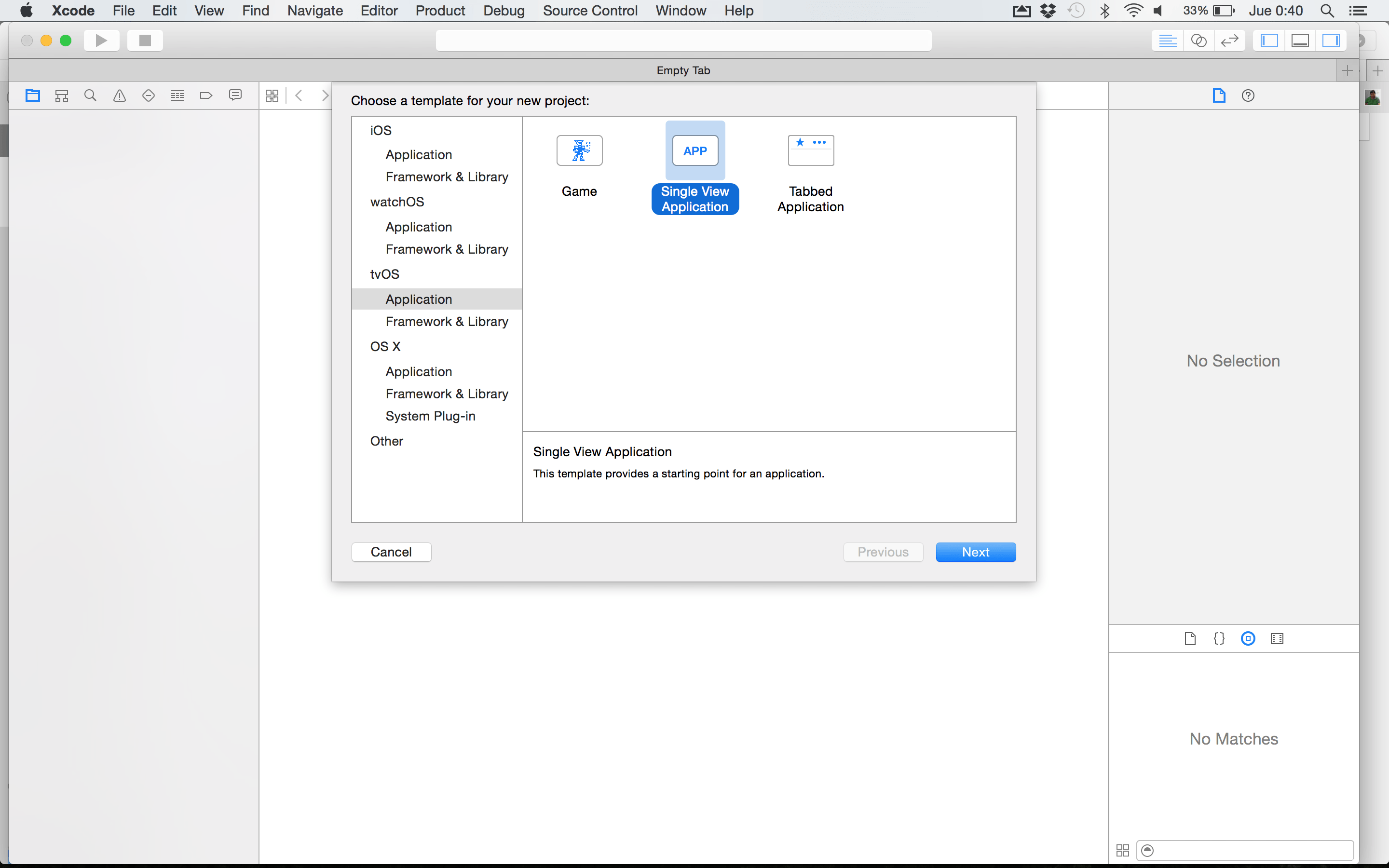The height and width of the screenshot is (868, 1389).
Task: Toggle the utilities panel visibility
Action: coord(1331,41)
